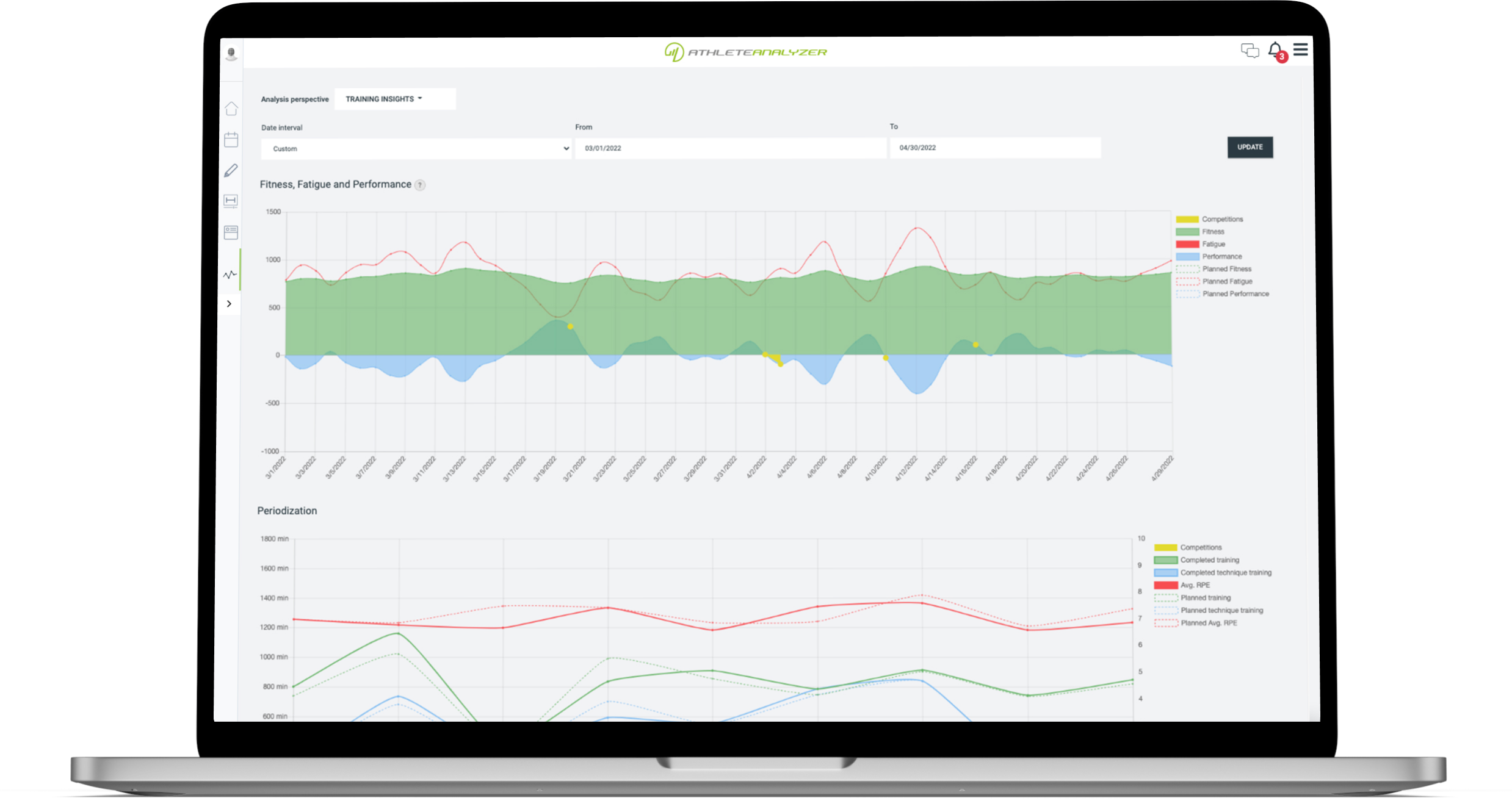Viewport: 1512px width, 809px height.
Task: Toggle Fitness series in top chart legend
Action: click(x=1212, y=232)
